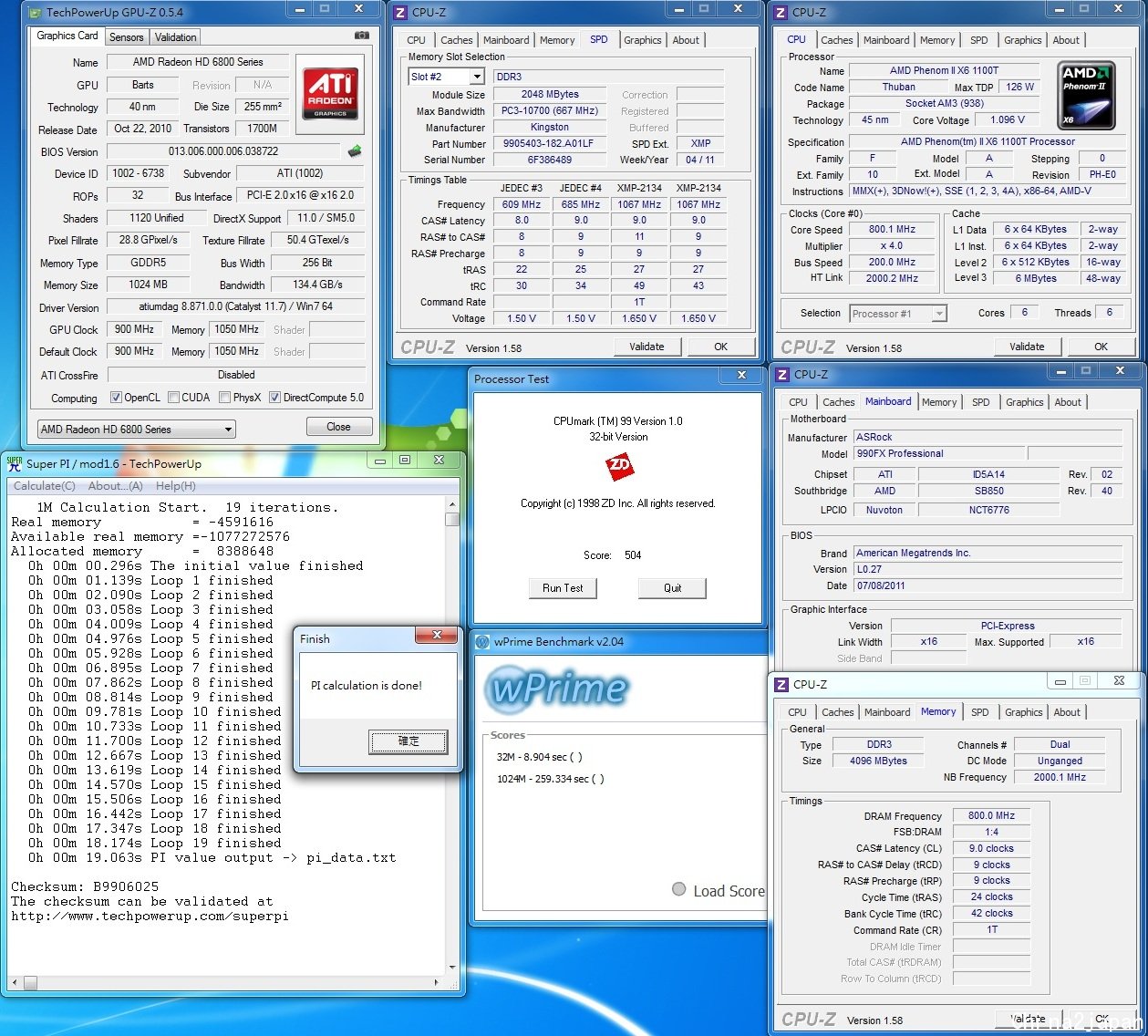The image size is (1148, 1036).
Task: Click the BIOS save chip icon in GPU-Z
Action: [355, 151]
